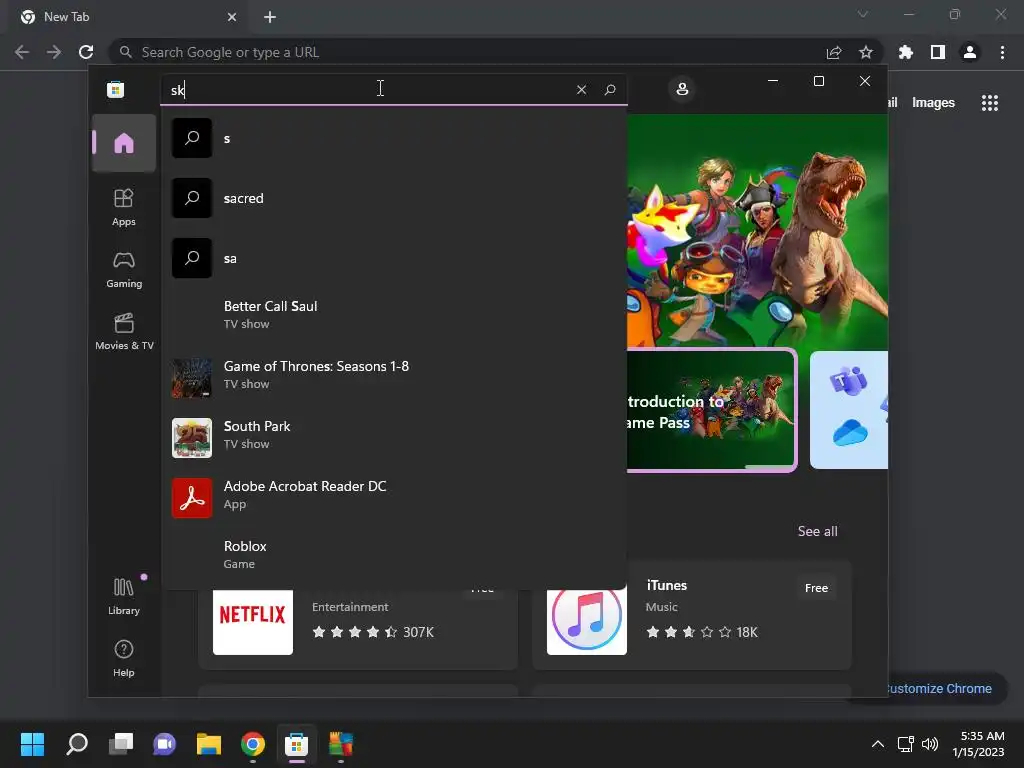Select the 'sa' search suggestion
This screenshot has height=768, width=1024.
pyautogui.click(x=394, y=258)
